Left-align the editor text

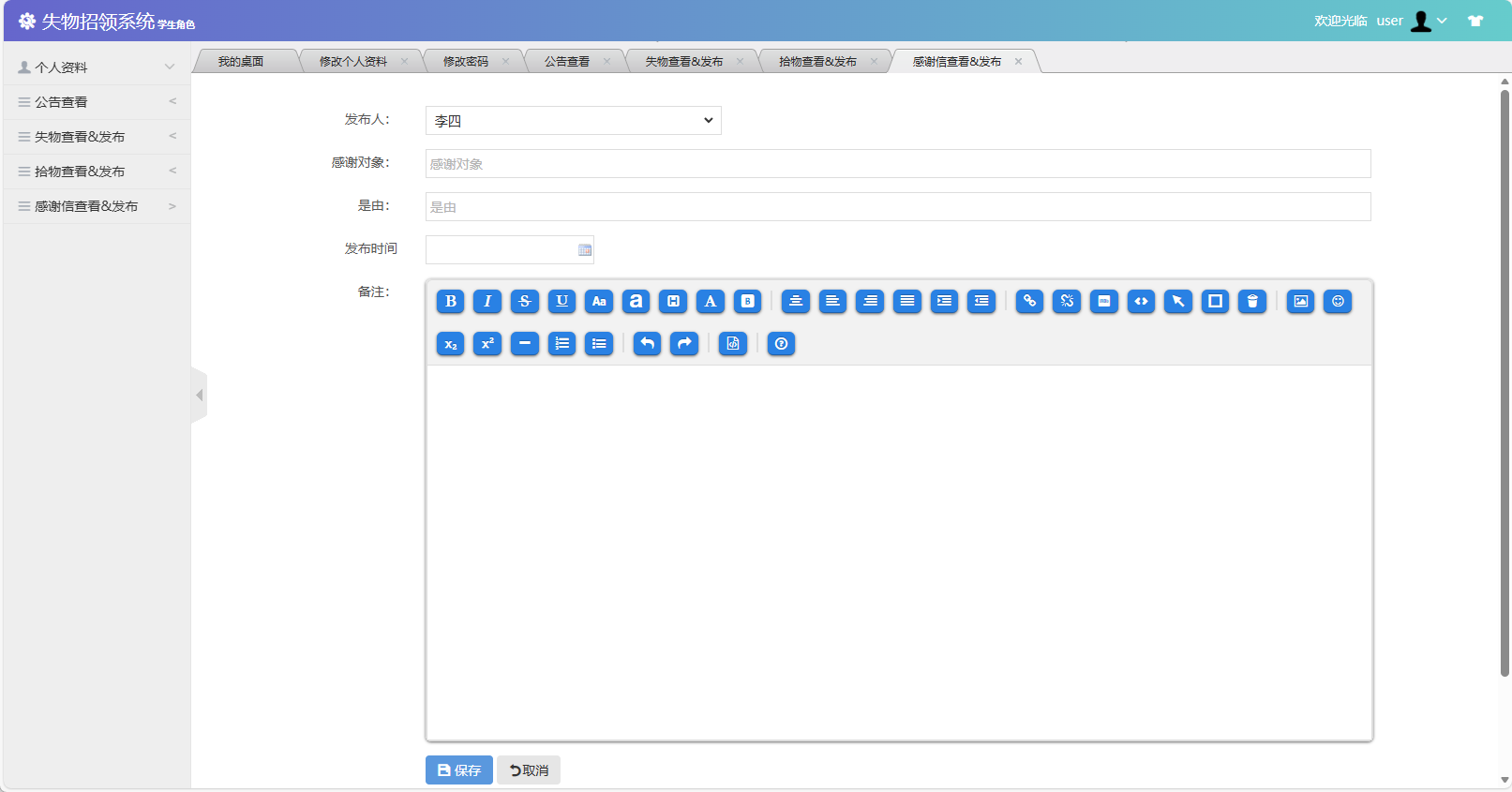click(x=832, y=301)
